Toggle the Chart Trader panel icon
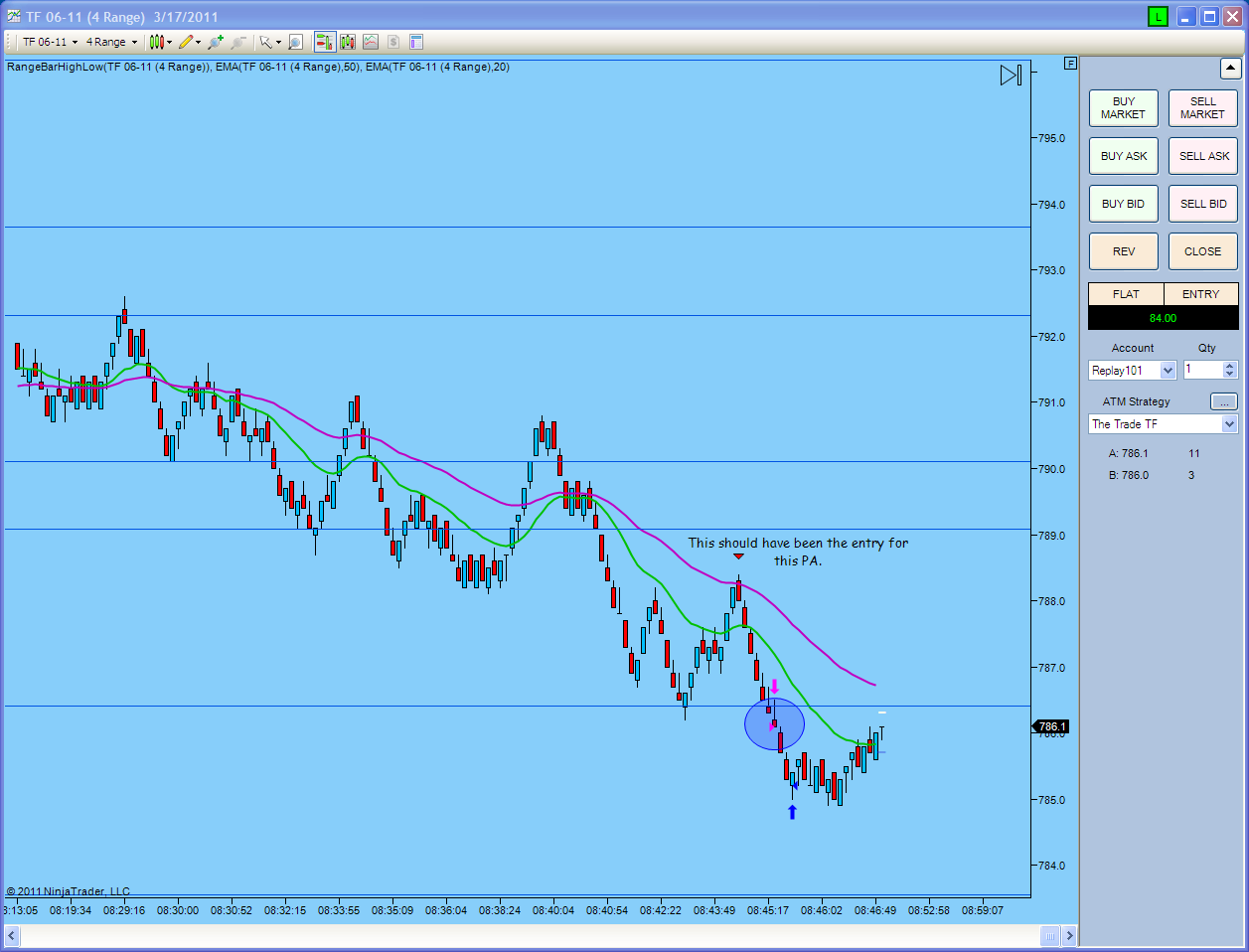This screenshot has height=952, width=1249. pyautogui.click(x=325, y=42)
